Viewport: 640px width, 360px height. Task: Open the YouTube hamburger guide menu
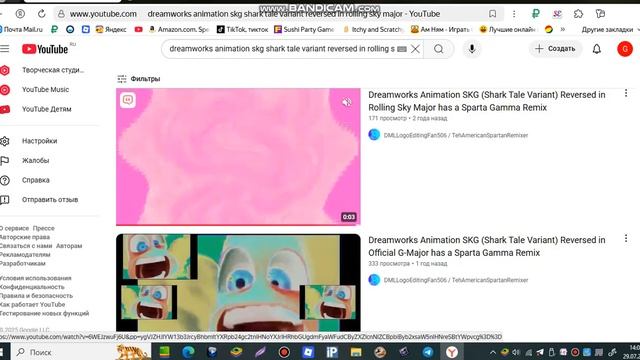[4, 49]
